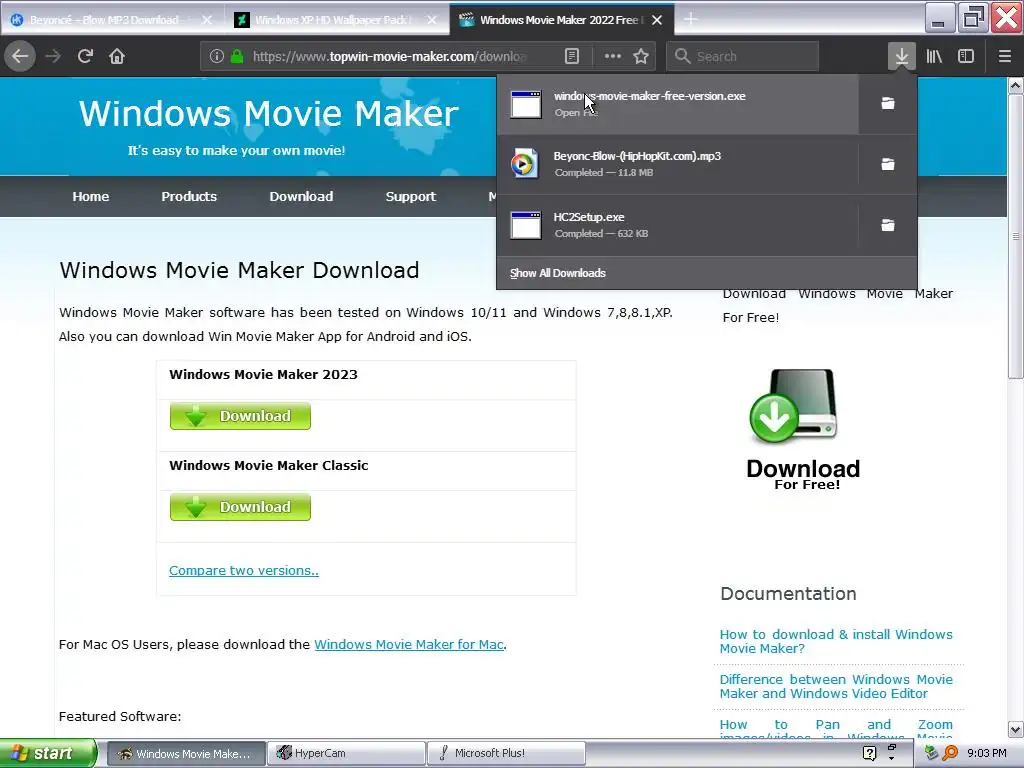Reload the current page

pyautogui.click(x=86, y=56)
